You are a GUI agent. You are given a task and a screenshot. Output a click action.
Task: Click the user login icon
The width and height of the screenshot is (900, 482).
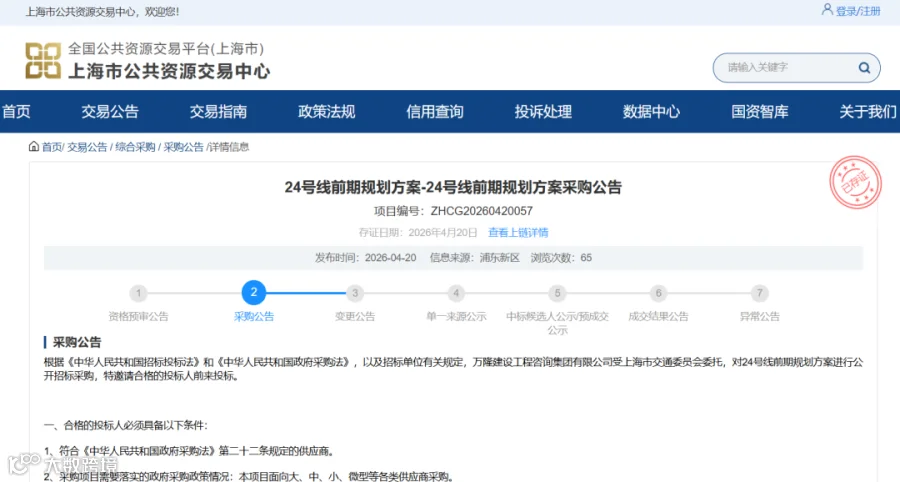(827, 10)
